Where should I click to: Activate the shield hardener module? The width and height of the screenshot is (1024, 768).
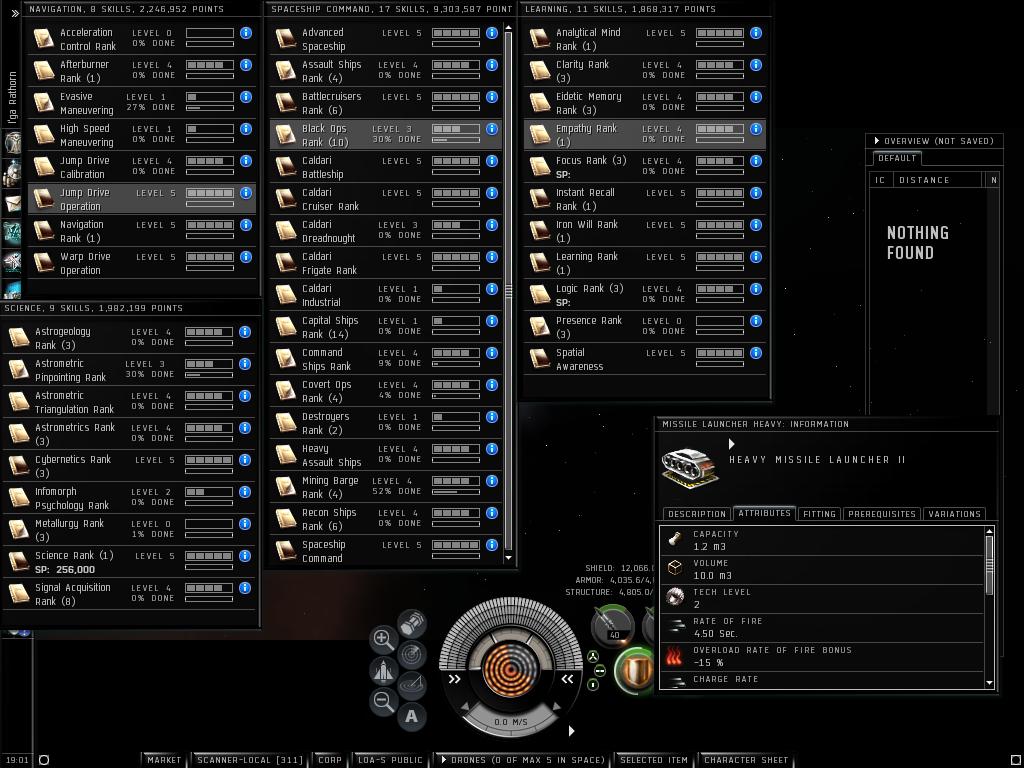[635, 670]
